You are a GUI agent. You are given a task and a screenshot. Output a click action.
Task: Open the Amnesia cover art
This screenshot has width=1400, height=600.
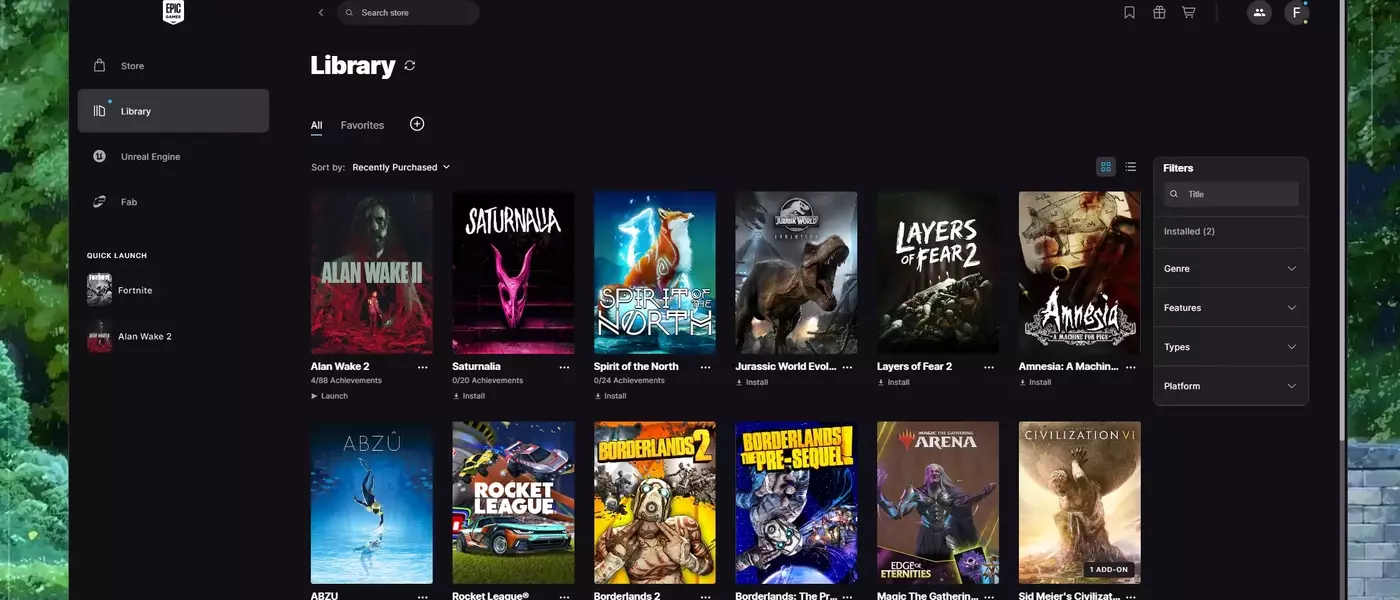click(x=1080, y=273)
